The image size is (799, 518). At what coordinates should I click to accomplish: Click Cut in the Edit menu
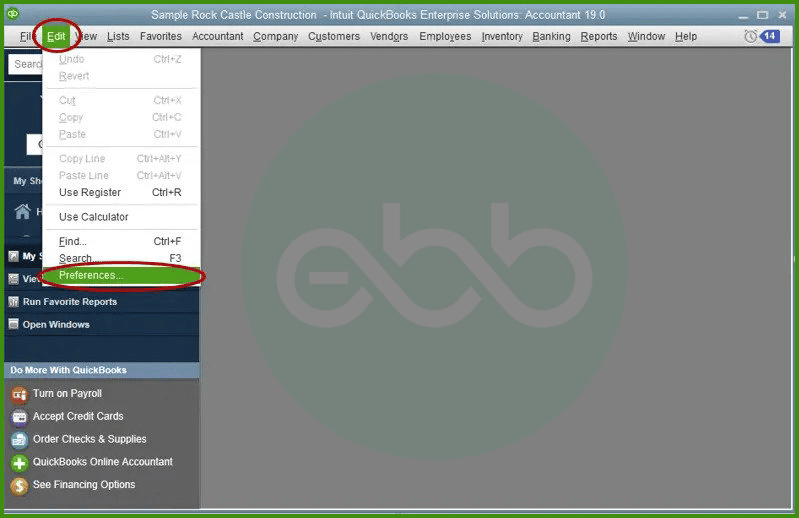[x=121, y=100]
